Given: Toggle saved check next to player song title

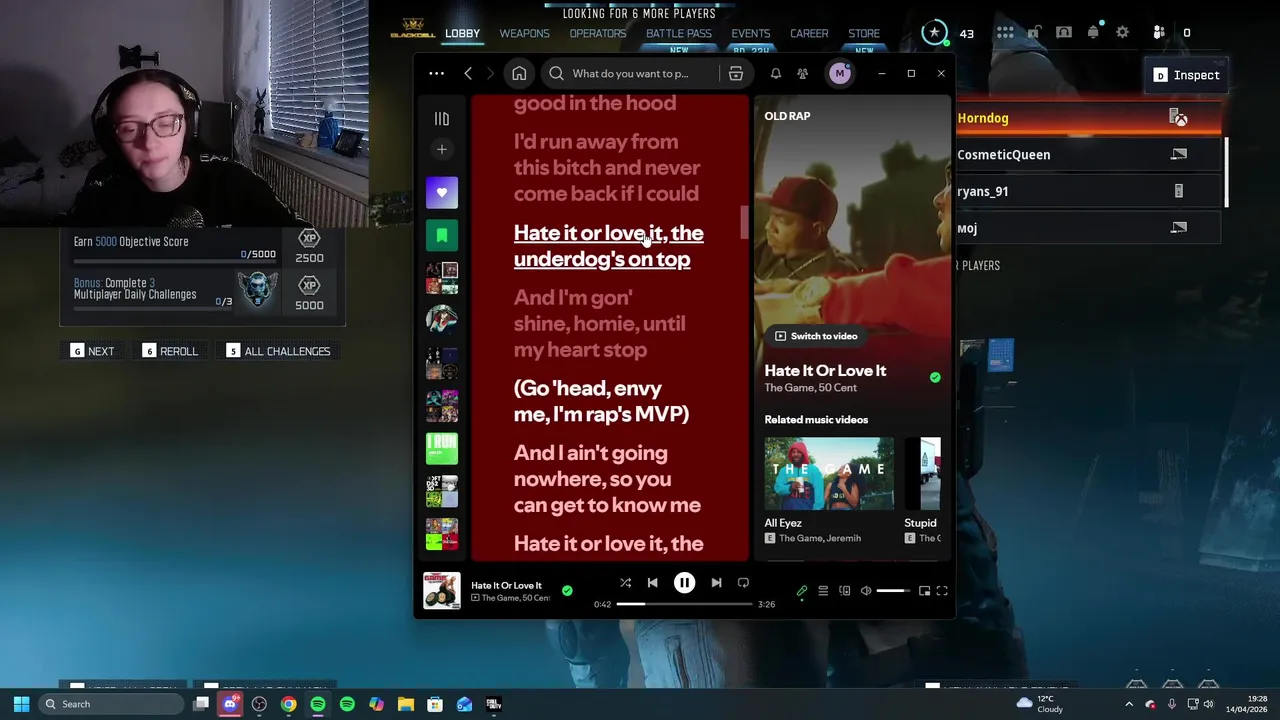Looking at the screenshot, I should 567,591.
